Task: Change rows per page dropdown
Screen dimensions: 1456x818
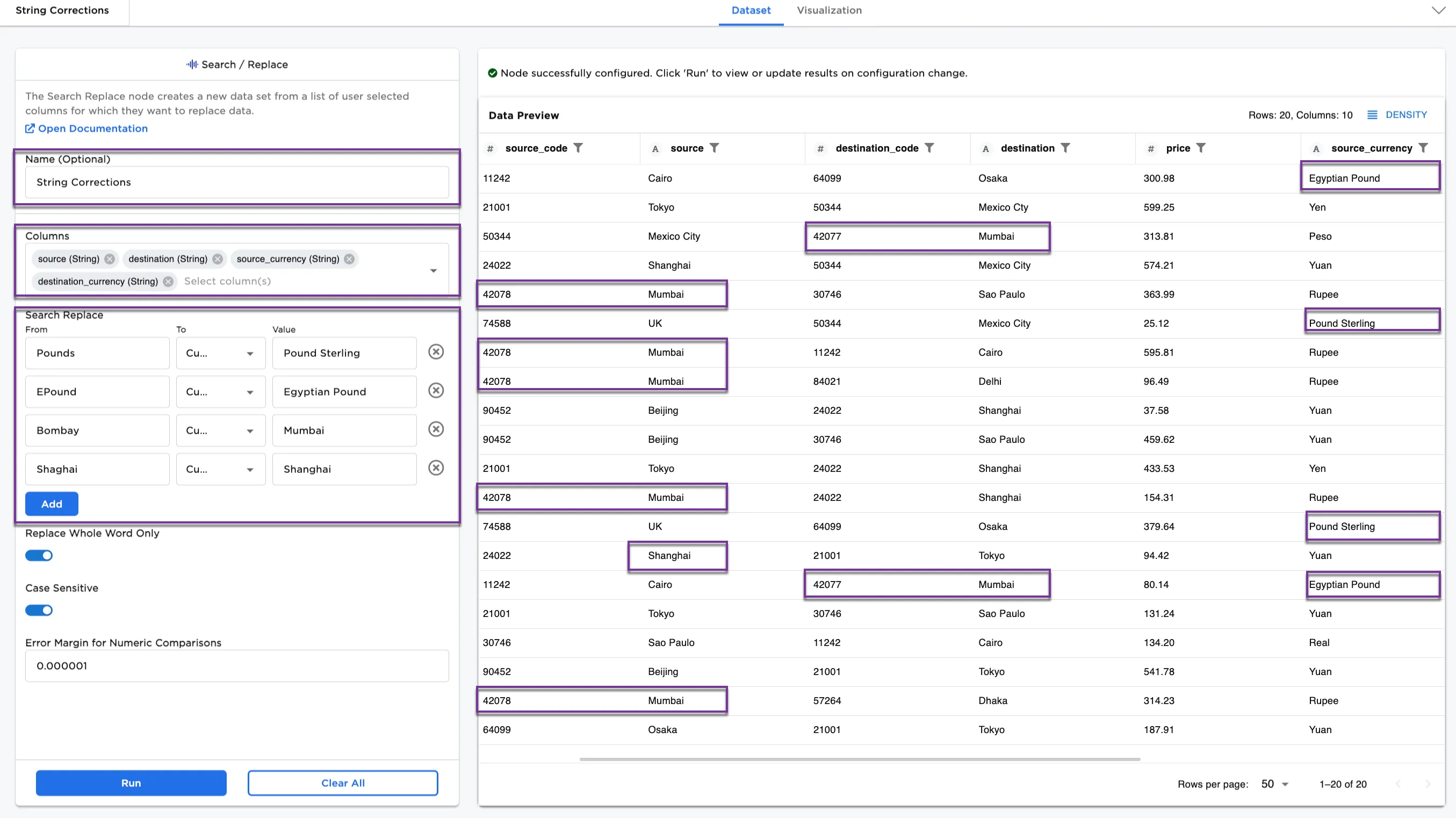Action: point(1274,784)
